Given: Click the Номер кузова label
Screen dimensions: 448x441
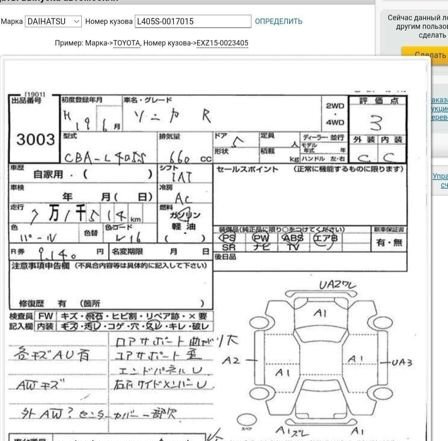Looking at the screenshot, I should pyautogui.click(x=109, y=21).
